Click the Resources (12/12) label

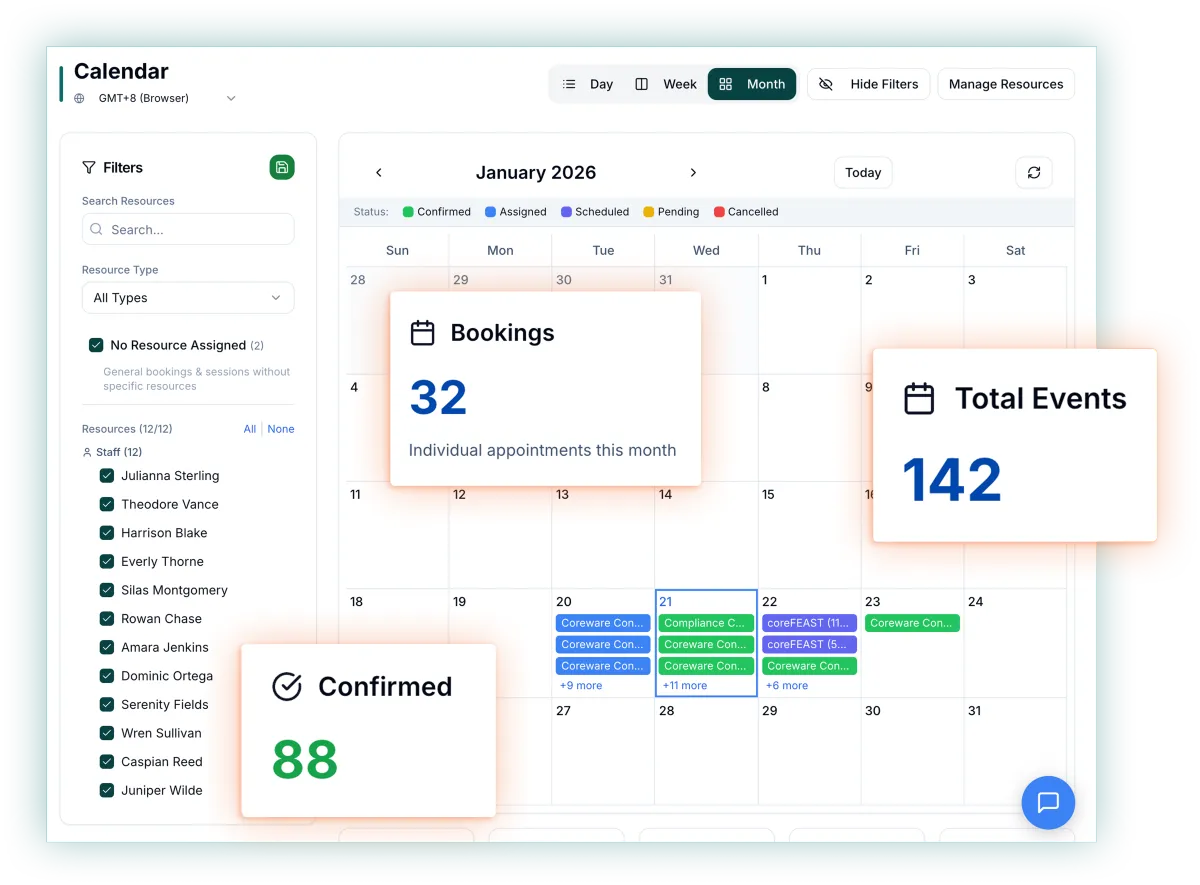(127, 429)
